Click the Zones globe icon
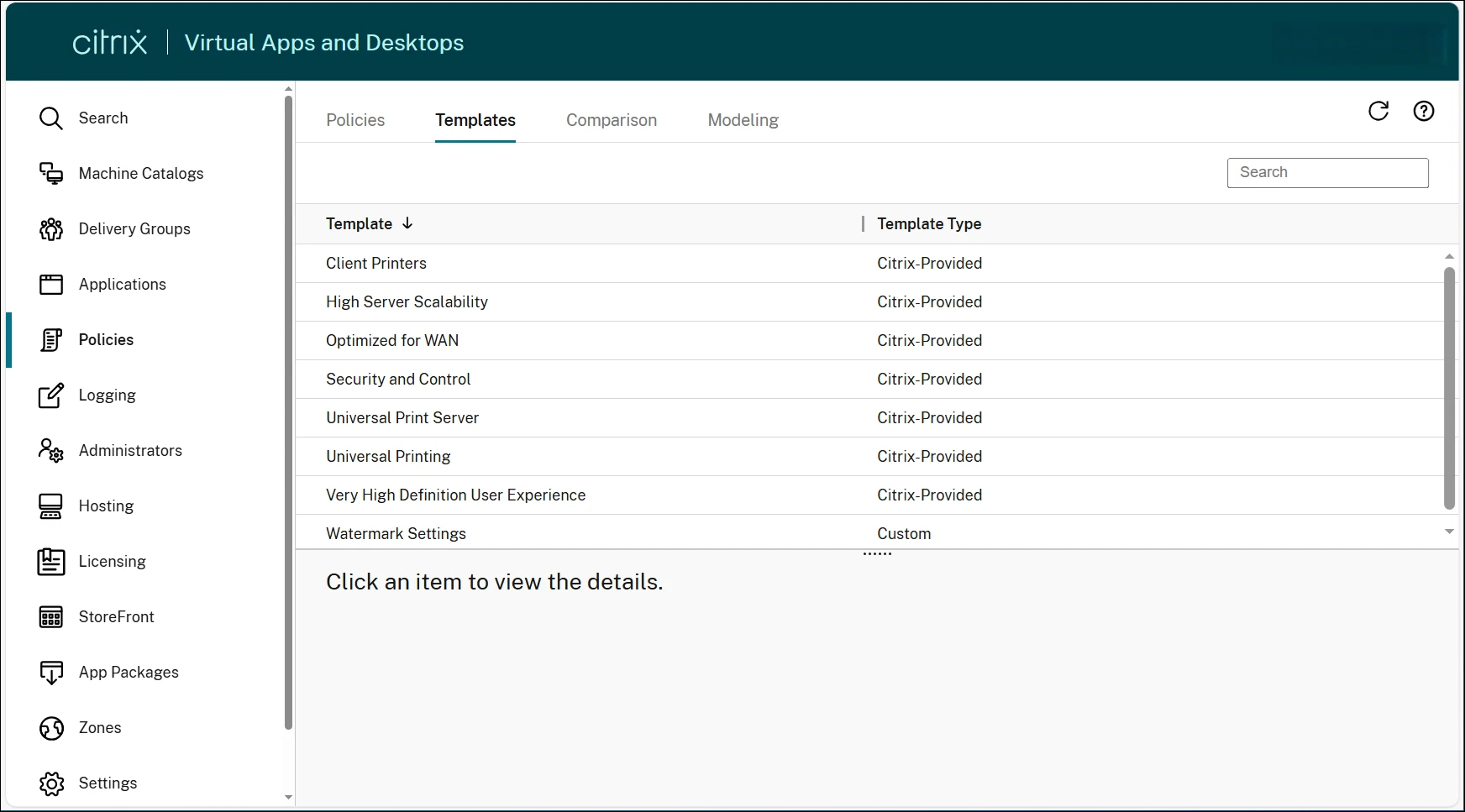1465x812 pixels. [x=51, y=728]
